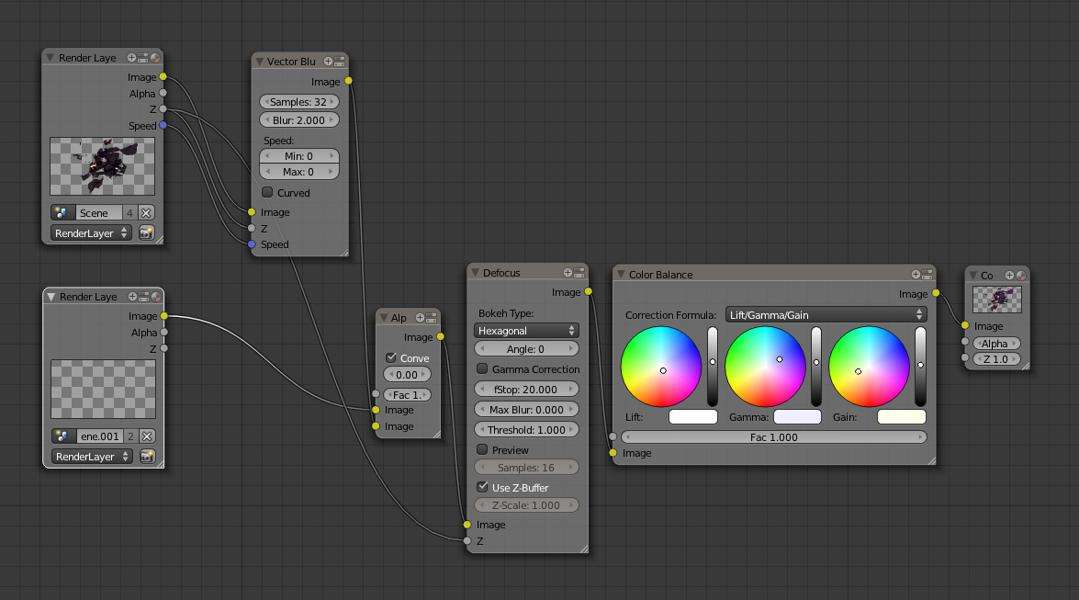1079x600 pixels.
Task: Click the Image output socket of Render Layer ene.001
Action: [x=164, y=316]
